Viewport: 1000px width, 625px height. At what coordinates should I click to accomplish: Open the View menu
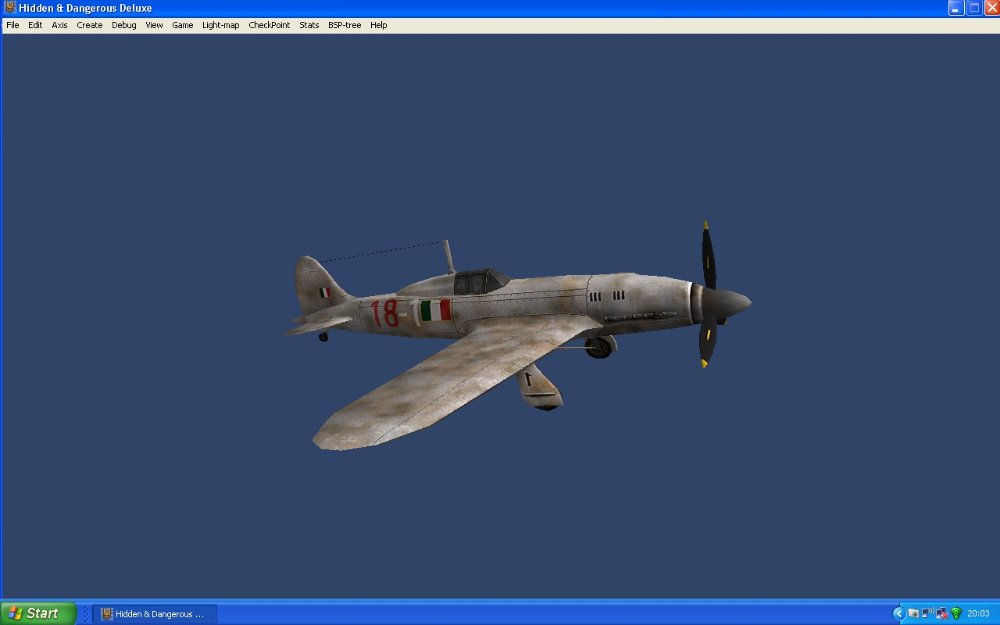(x=152, y=25)
